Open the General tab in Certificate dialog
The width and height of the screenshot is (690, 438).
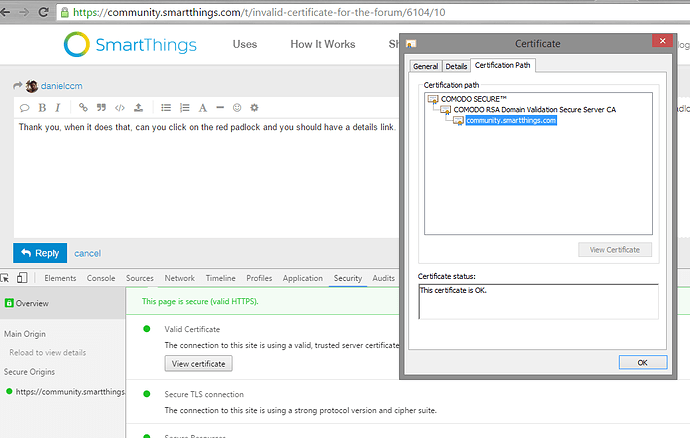[x=426, y=66]
